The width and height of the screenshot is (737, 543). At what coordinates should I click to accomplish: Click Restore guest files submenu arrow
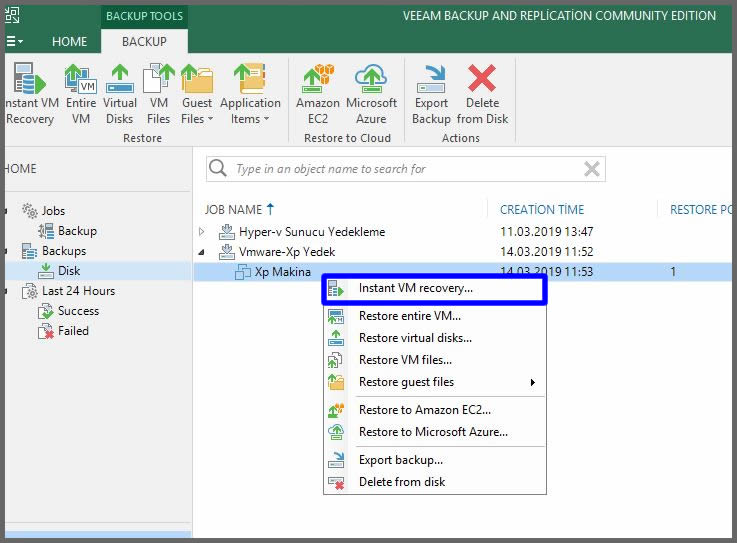click(x=533, y=382)
